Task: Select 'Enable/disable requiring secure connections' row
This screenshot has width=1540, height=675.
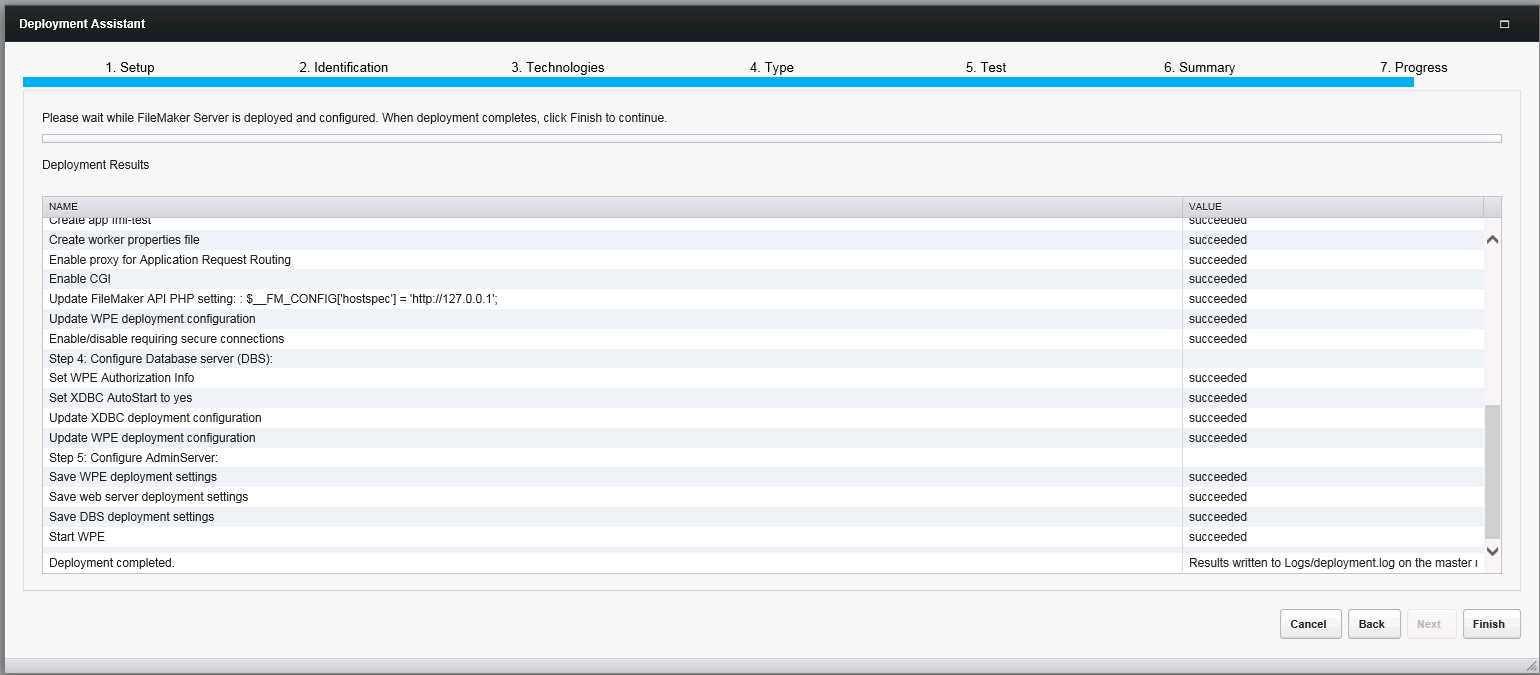Action: (764, 339)
